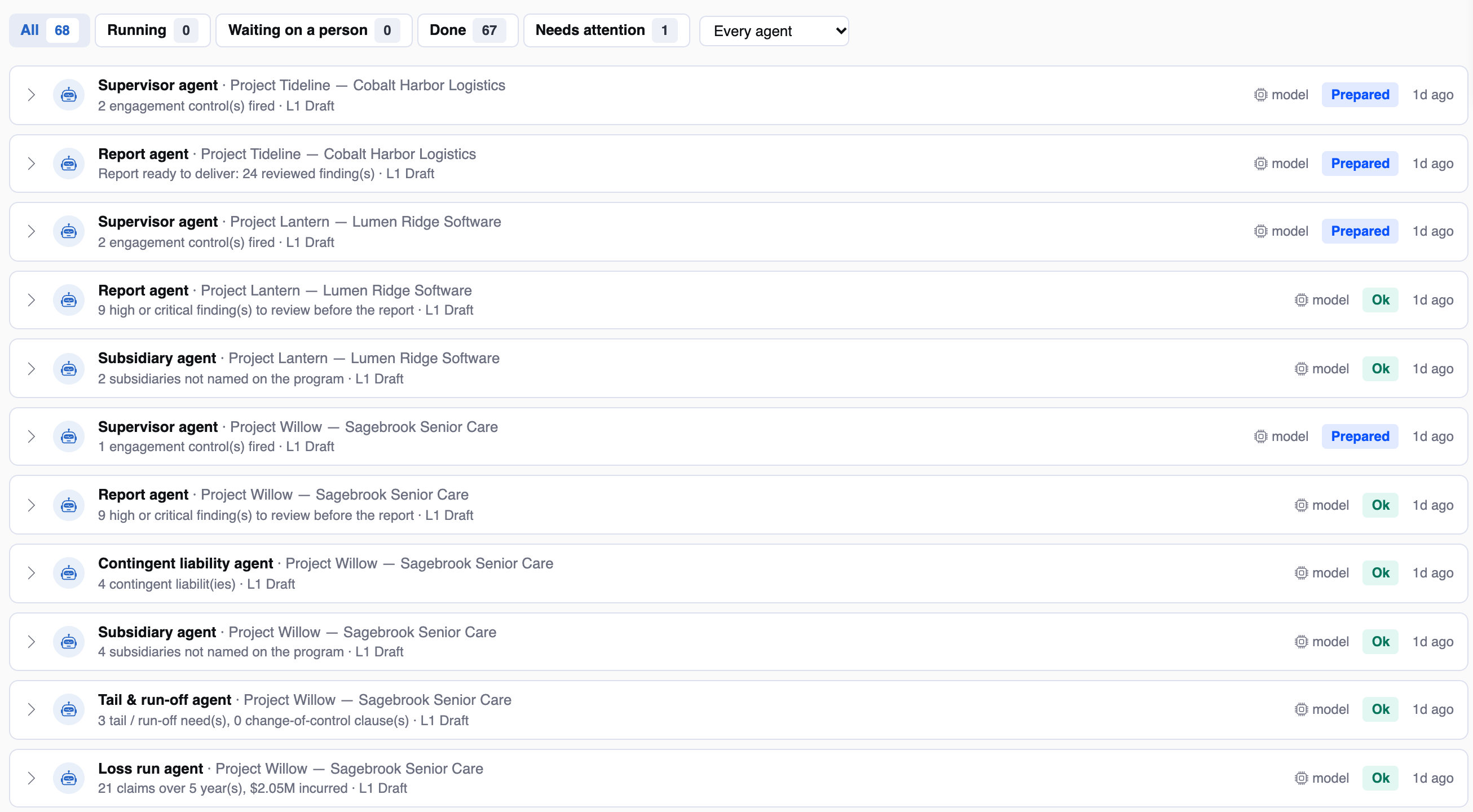Click "1 engagement control(s) fired" text
This screenshot has height=812, width=1473.
click(x=187, y=447)
